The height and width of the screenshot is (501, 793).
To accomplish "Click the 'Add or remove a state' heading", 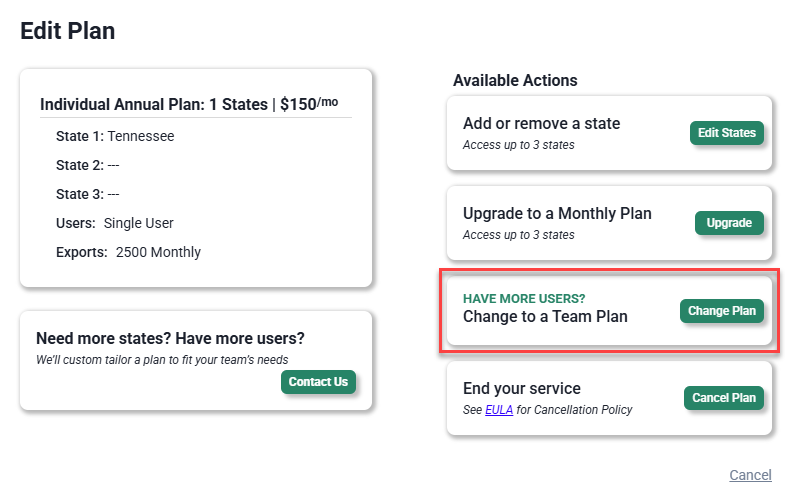I will point(541,124).
